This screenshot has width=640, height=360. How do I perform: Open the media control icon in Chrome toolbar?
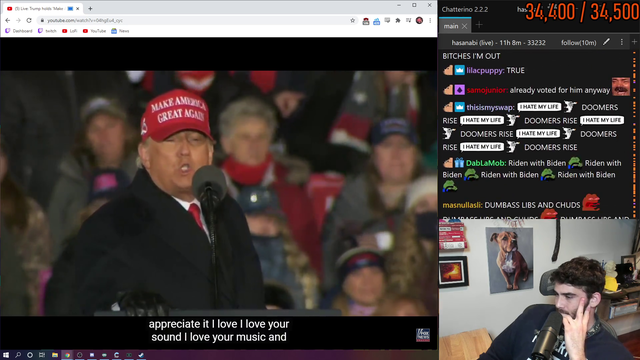point(409,20)
